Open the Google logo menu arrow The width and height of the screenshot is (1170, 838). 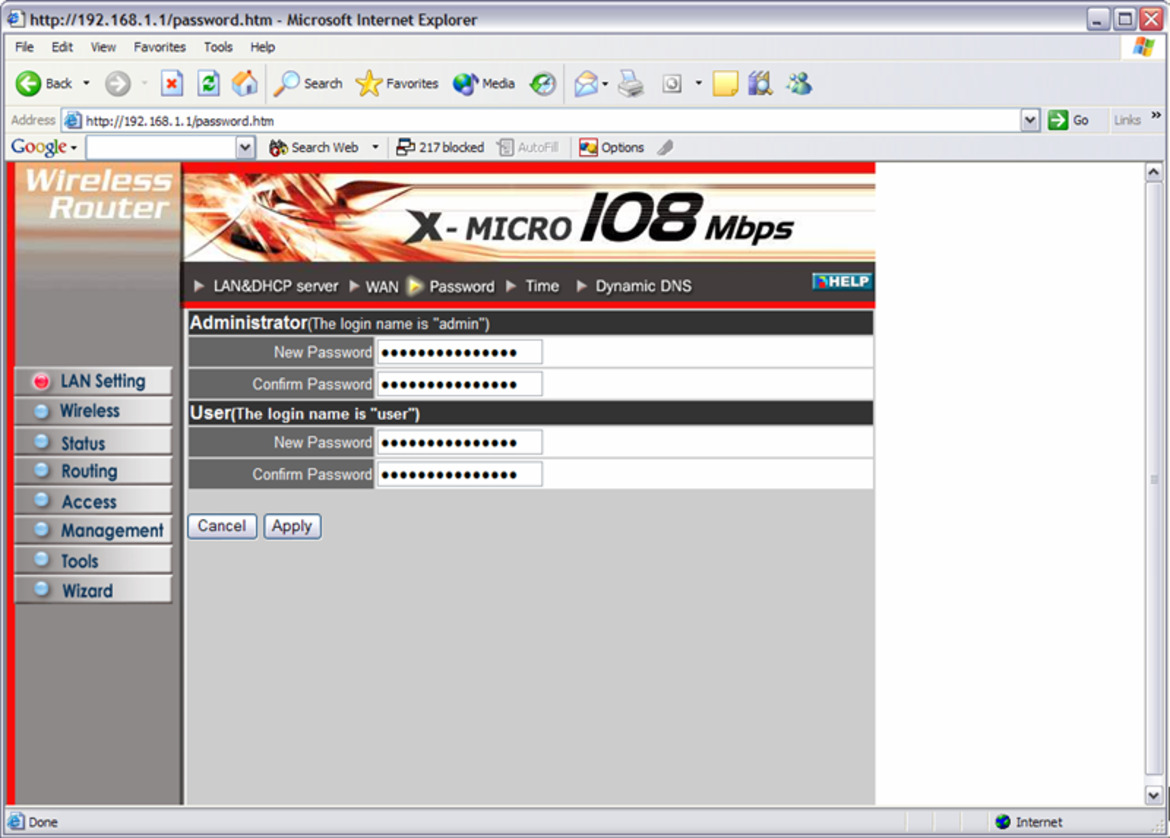pos(74,148)
